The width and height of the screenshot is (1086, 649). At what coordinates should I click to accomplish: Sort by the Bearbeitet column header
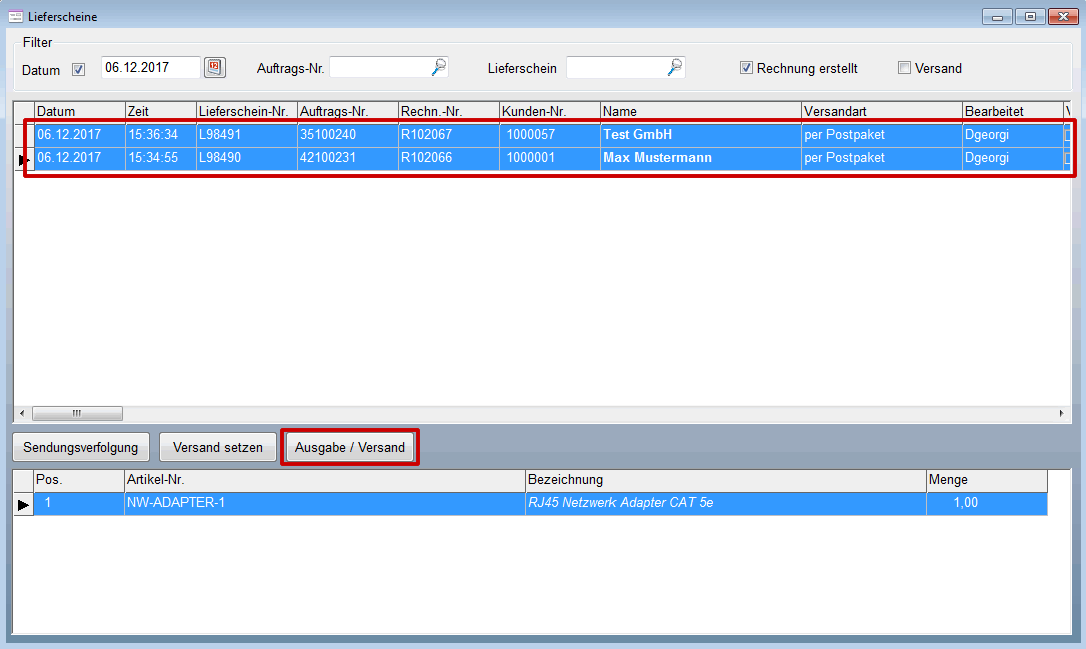1013,111
